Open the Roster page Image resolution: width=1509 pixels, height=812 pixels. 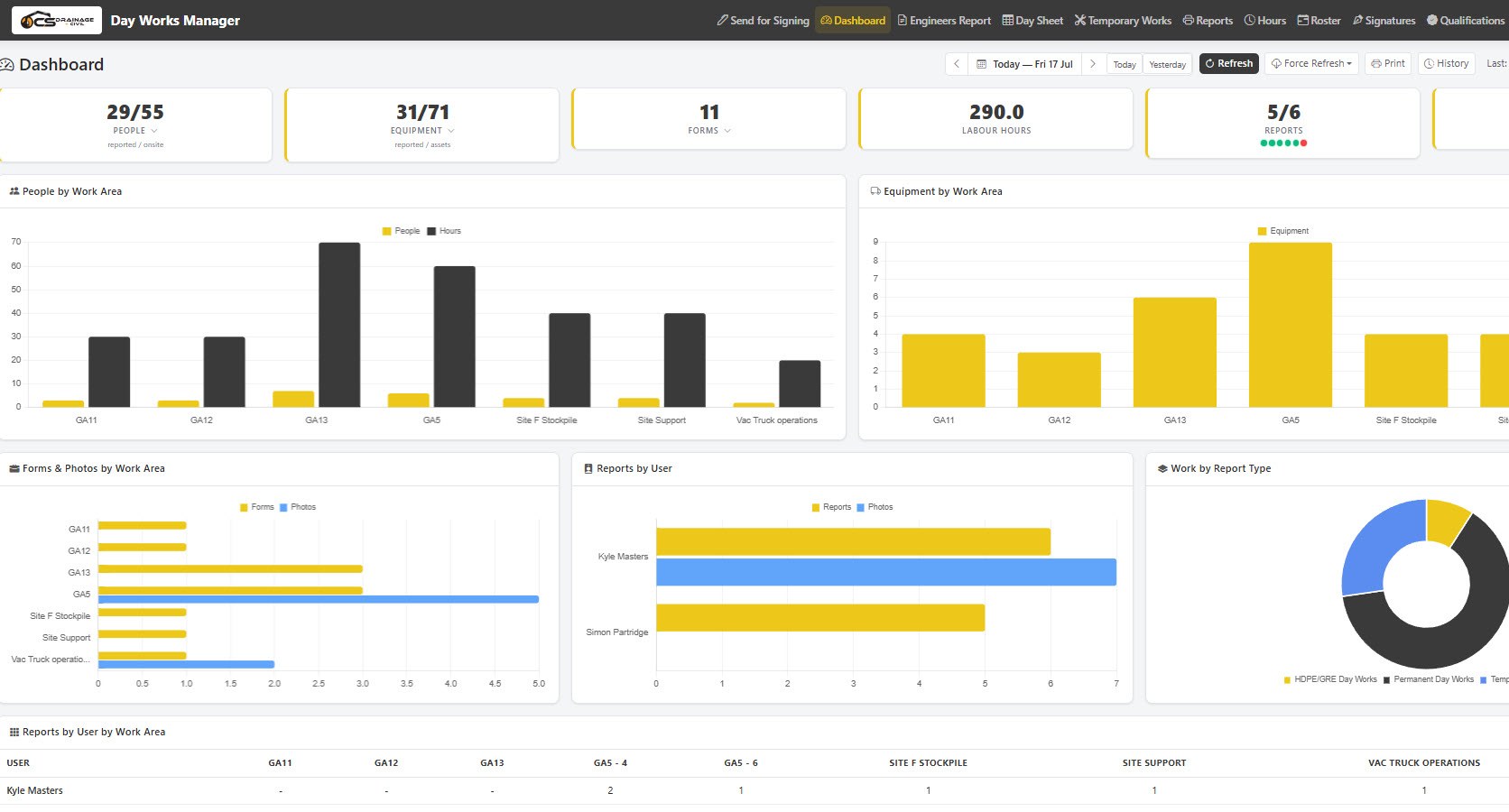1319,20
